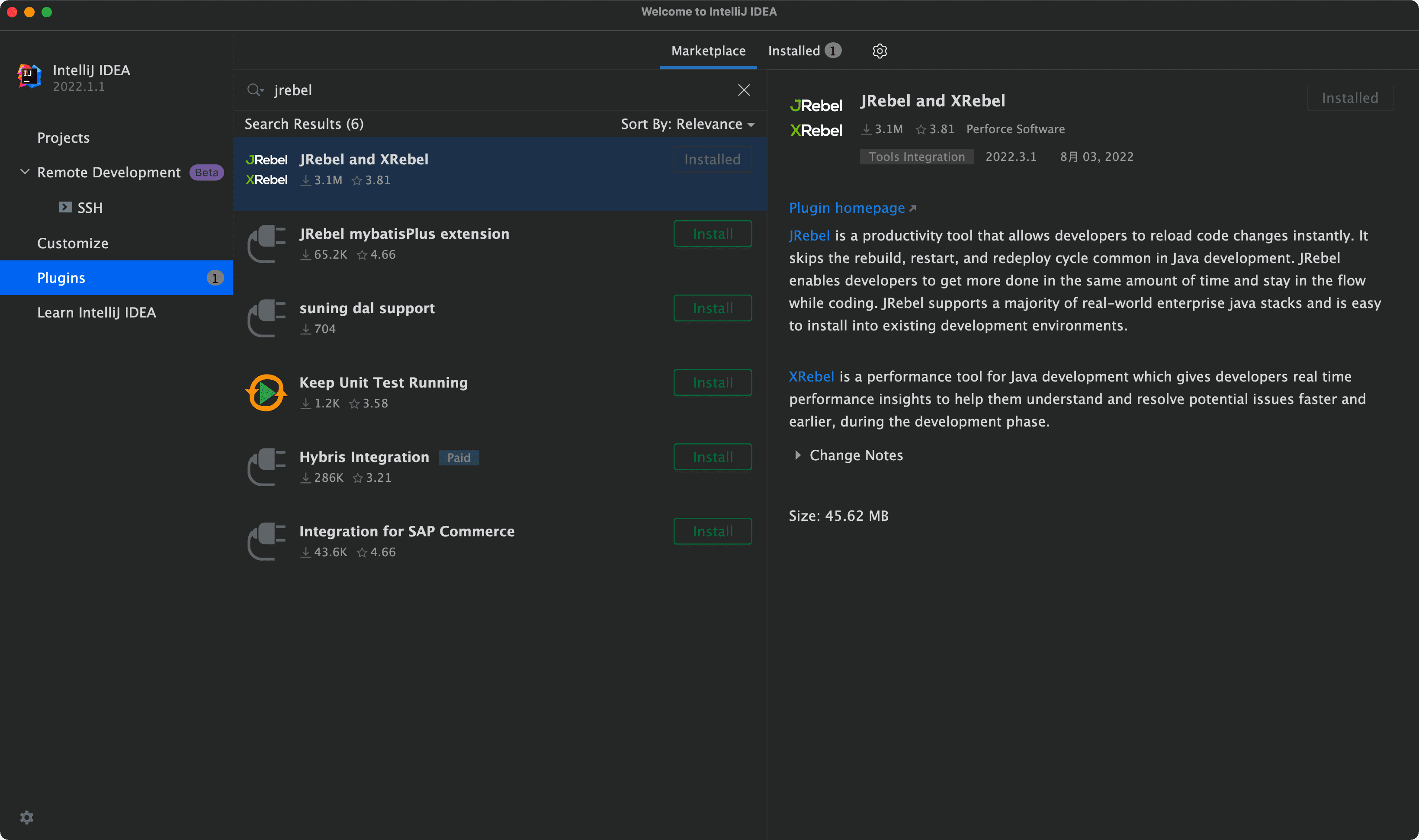Open the Sort By Relevance dropdown

coord(688,124)
